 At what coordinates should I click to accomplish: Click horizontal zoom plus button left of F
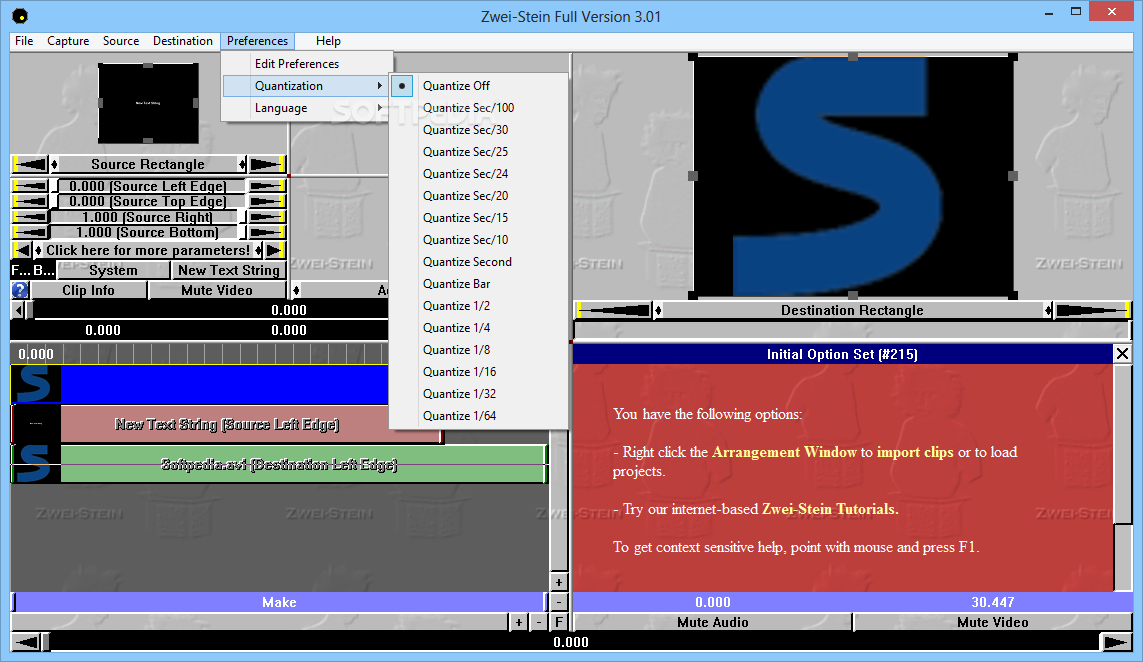point(518,623)
